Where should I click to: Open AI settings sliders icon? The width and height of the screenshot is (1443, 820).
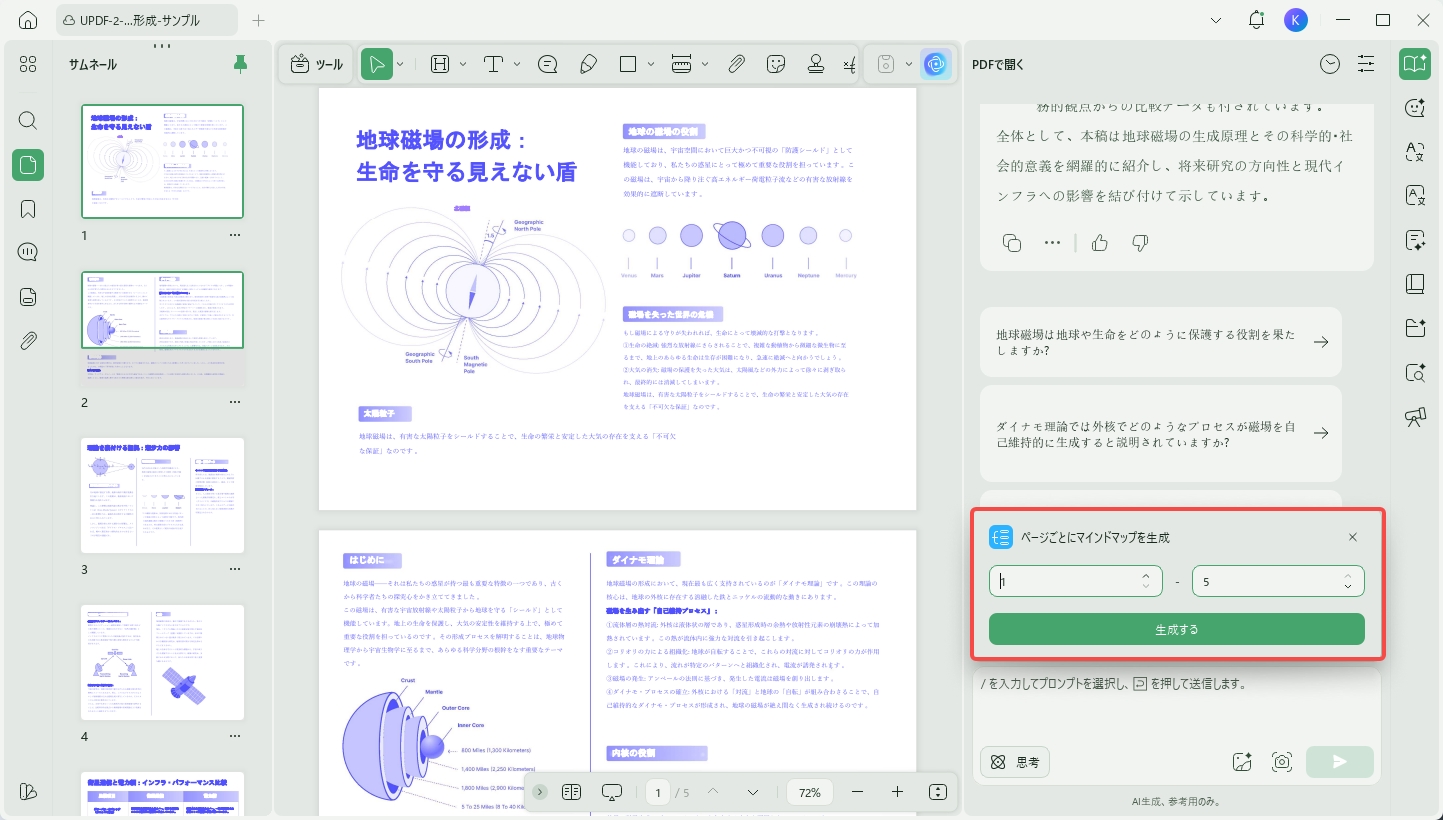click(1366, 64)
